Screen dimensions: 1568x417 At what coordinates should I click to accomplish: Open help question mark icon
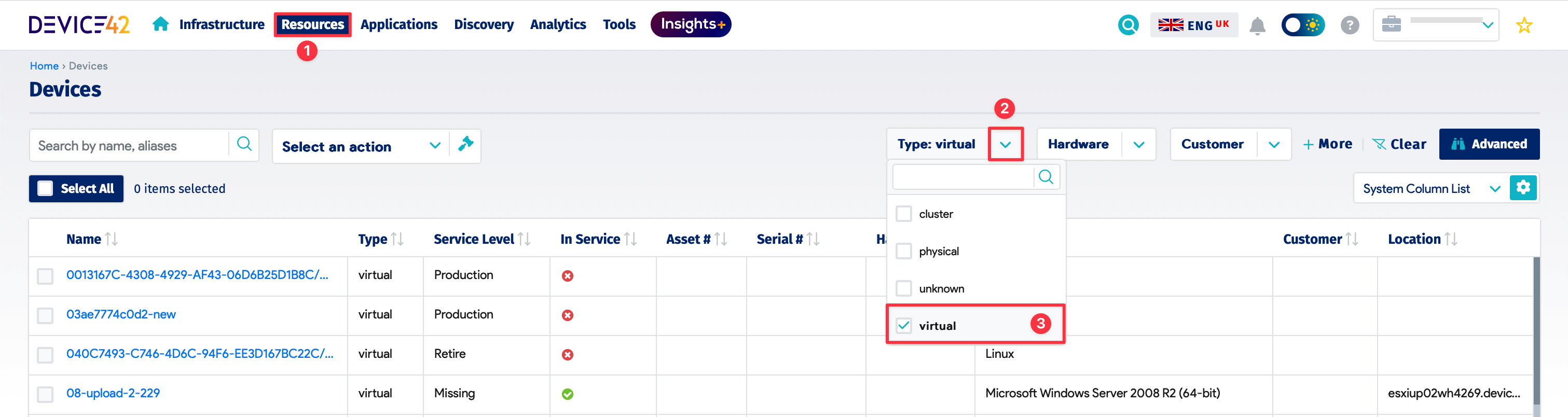(x=1350, y=25)
